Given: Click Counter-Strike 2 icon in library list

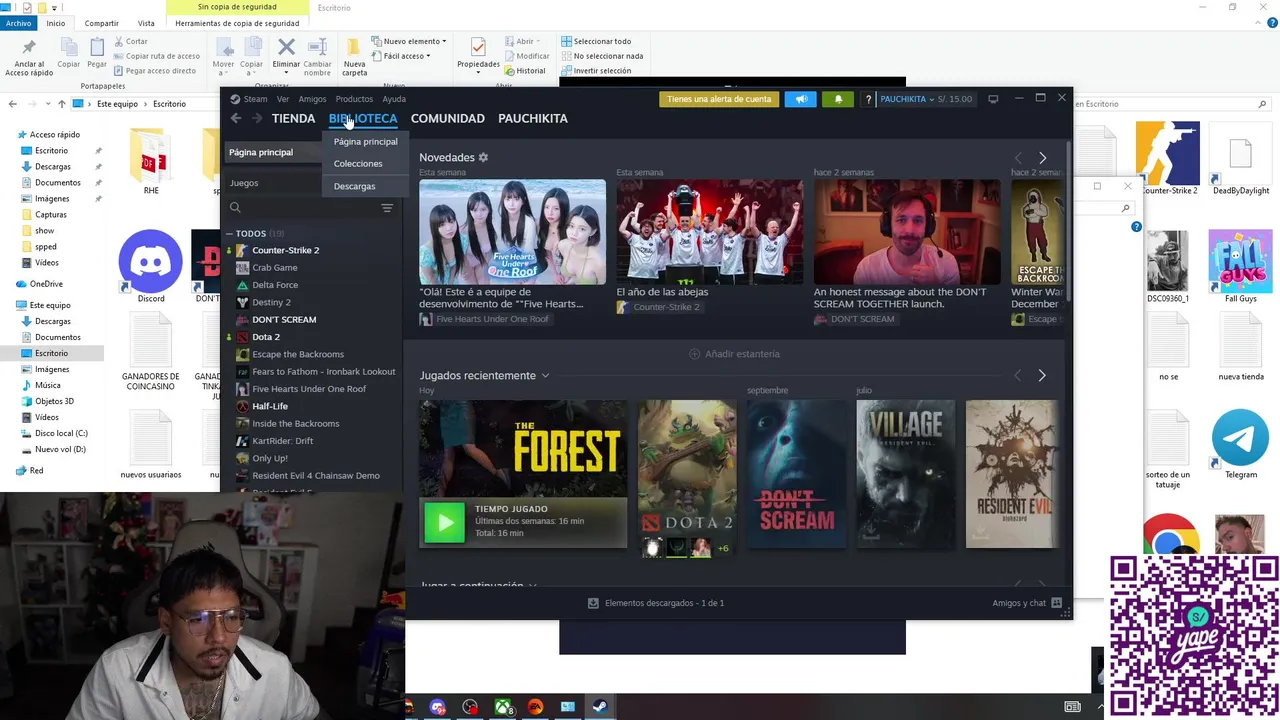Looking at the screenshot, I should pyautogui.click(x=242, y=250).
